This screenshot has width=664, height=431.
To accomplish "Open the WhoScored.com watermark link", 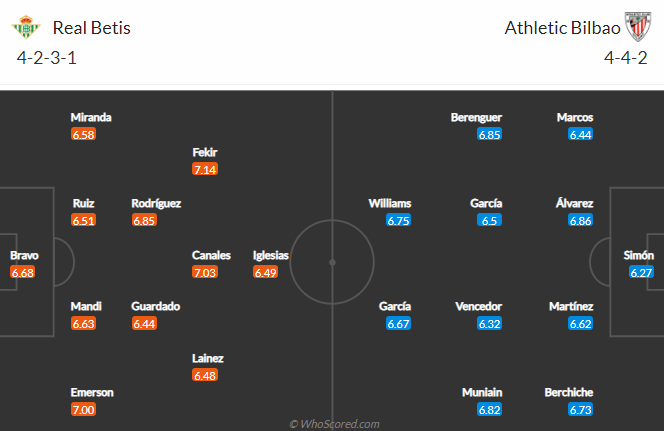I will point(334,424).
